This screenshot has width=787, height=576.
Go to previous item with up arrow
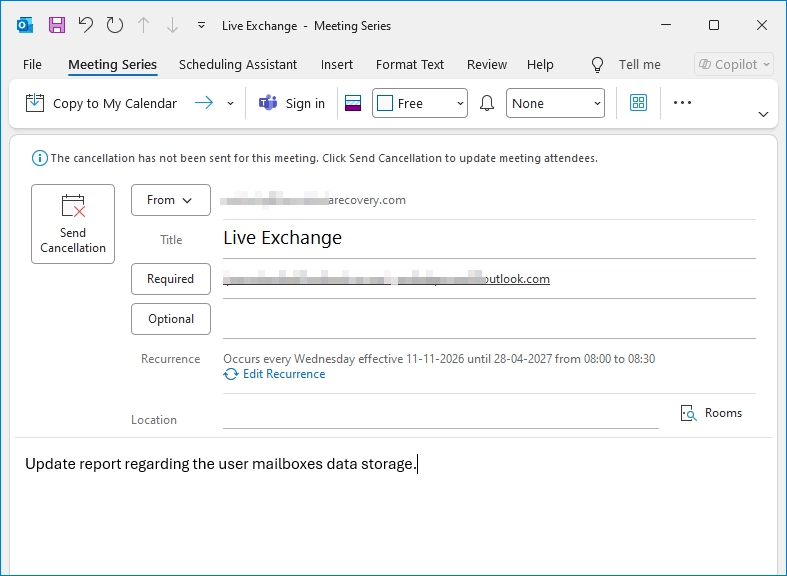point(144,25)
